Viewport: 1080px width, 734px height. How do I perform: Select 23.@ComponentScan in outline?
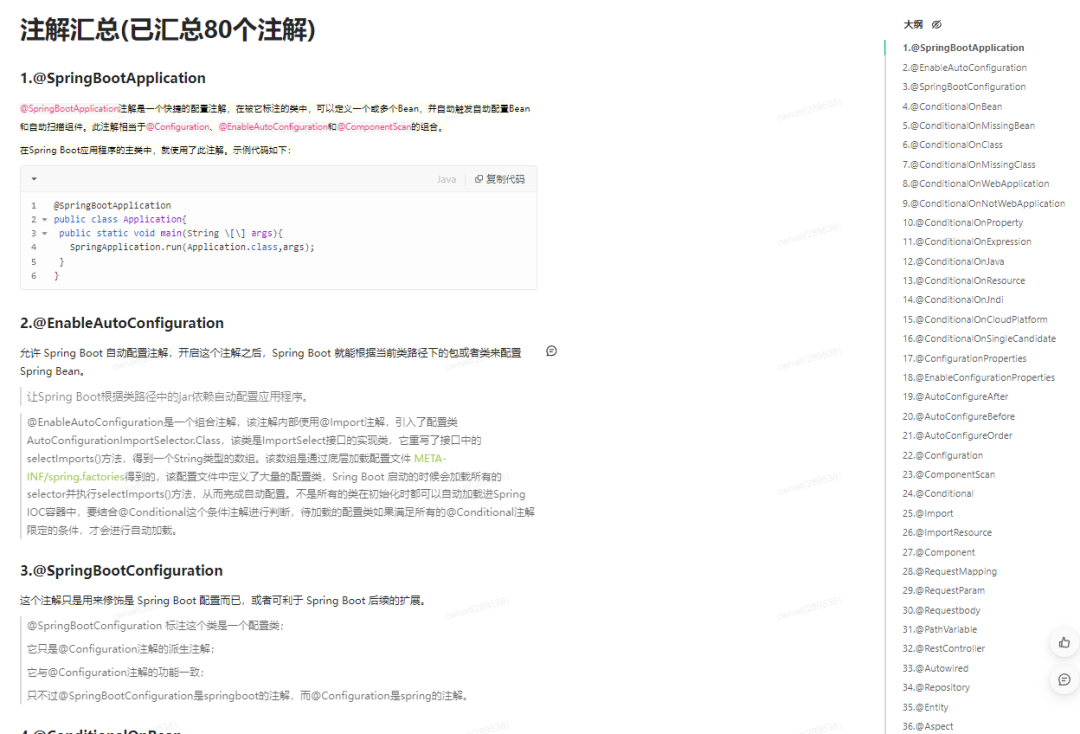pyautogui.click(x=948, y=474)
